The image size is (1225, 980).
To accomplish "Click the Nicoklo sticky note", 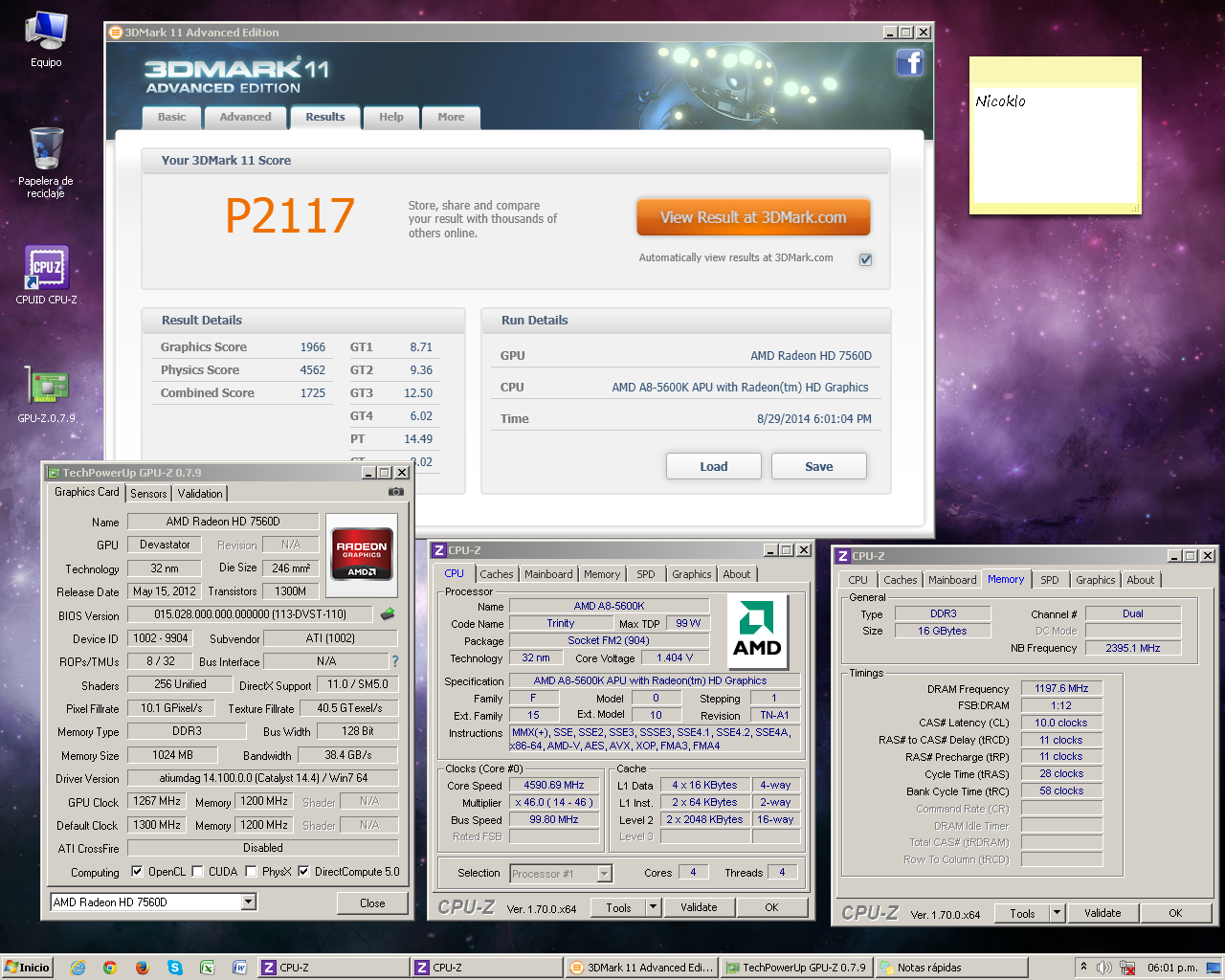I will point(1056,135).
